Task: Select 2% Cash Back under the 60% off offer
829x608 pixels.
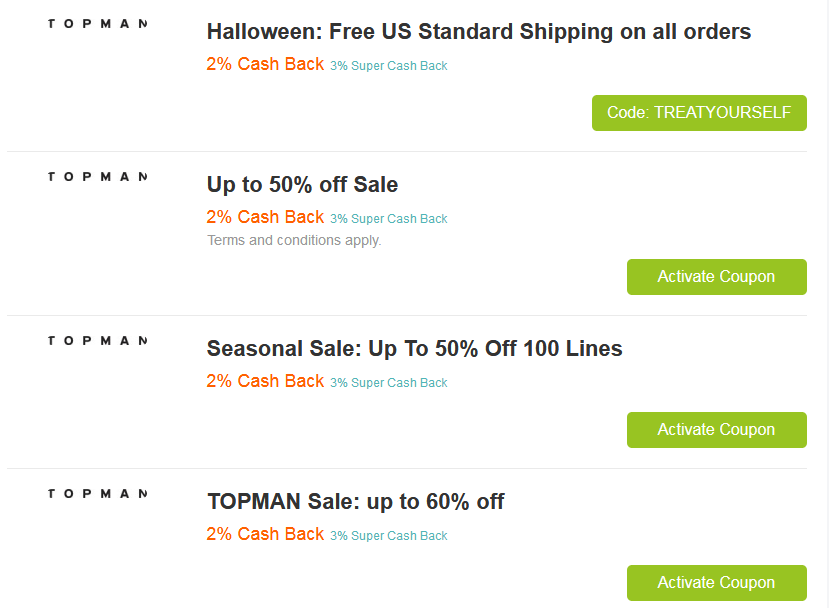Action: click(265, 534)
